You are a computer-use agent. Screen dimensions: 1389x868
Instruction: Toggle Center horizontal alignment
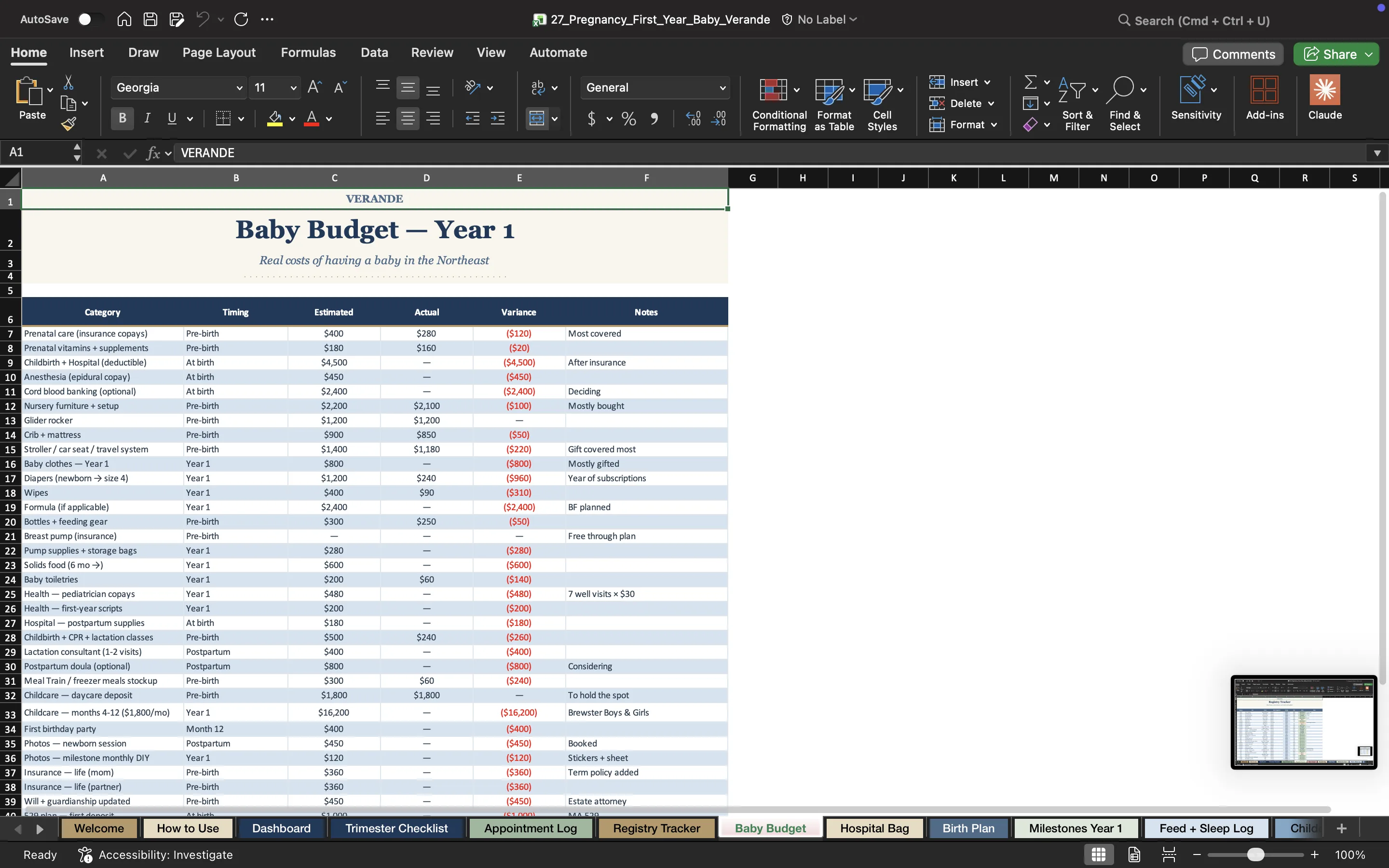[408, 119]
